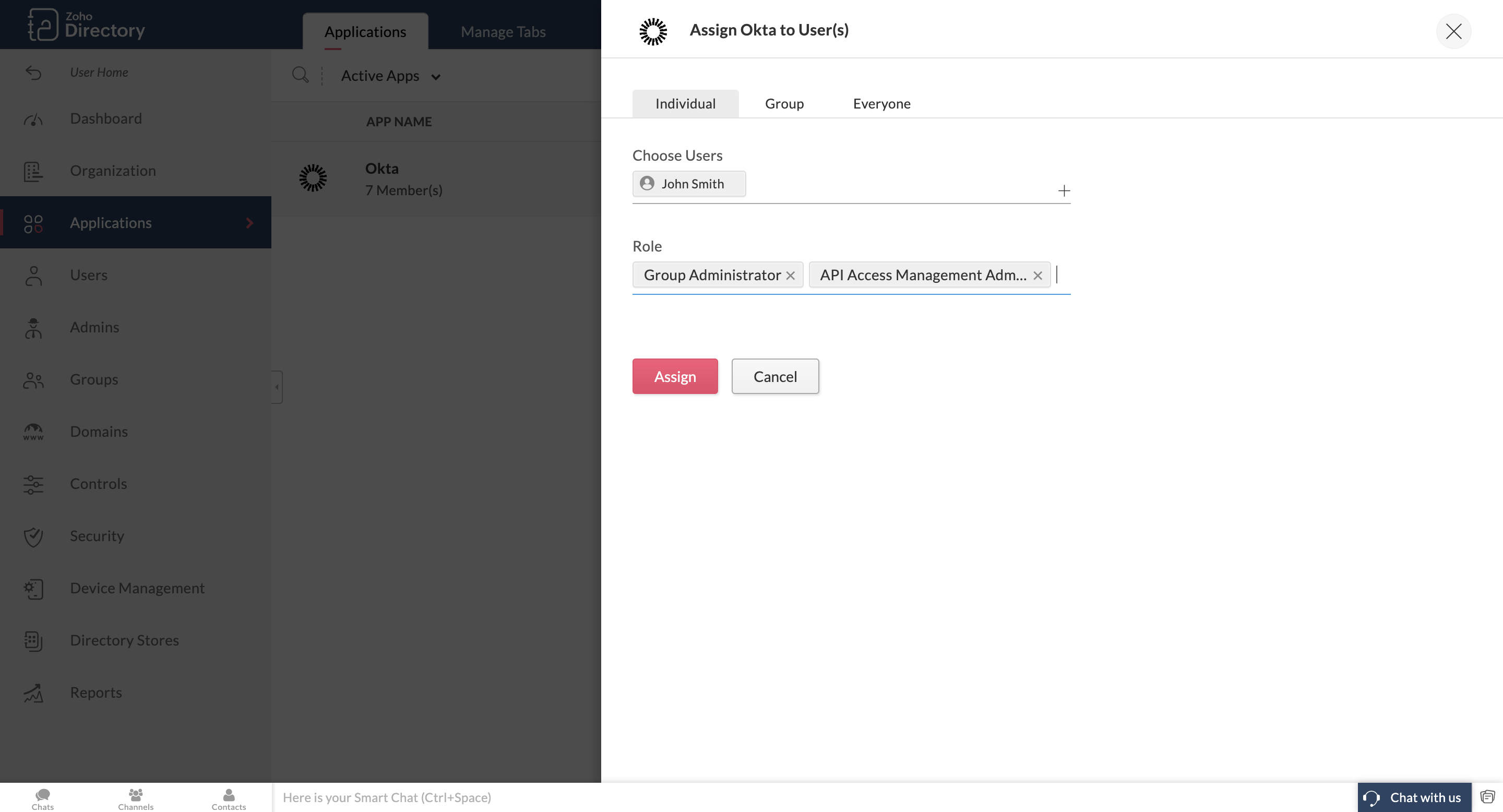Click the Assign button

[675, 376]
